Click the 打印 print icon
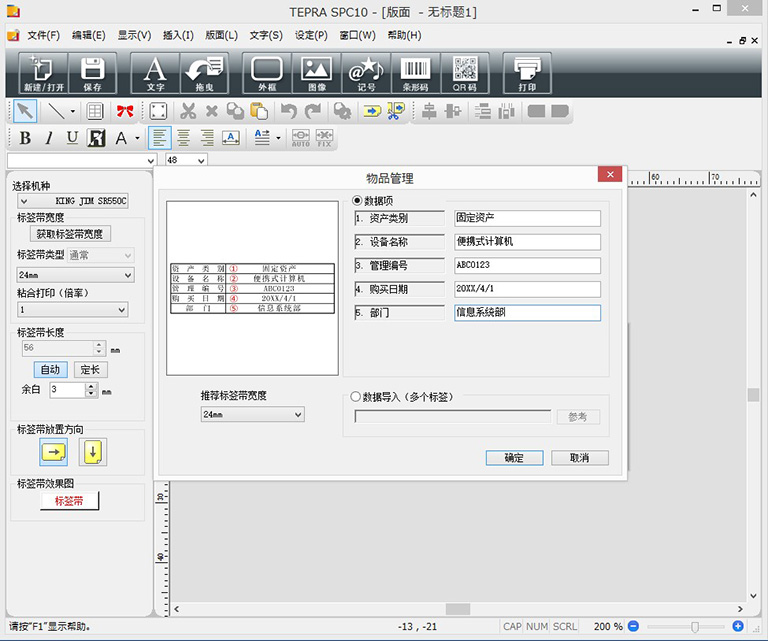Image resolution: width=768 pixels, height=641 pixels. (x=527, y=73)
